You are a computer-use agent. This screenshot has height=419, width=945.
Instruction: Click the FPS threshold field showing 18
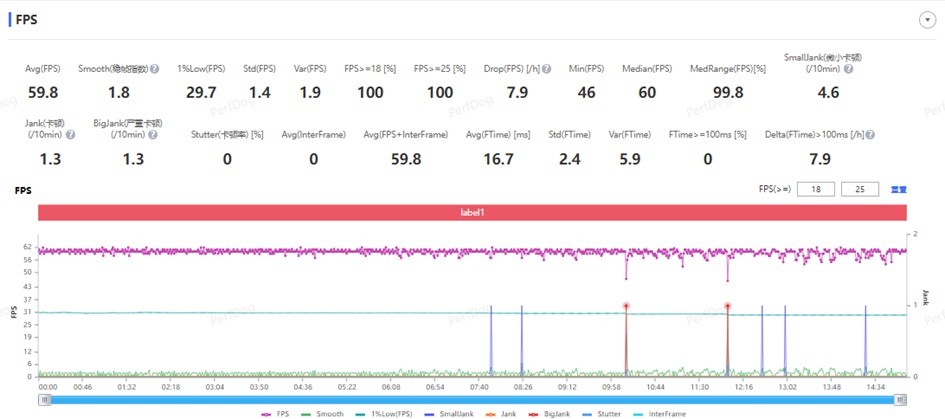click(815, 189)
